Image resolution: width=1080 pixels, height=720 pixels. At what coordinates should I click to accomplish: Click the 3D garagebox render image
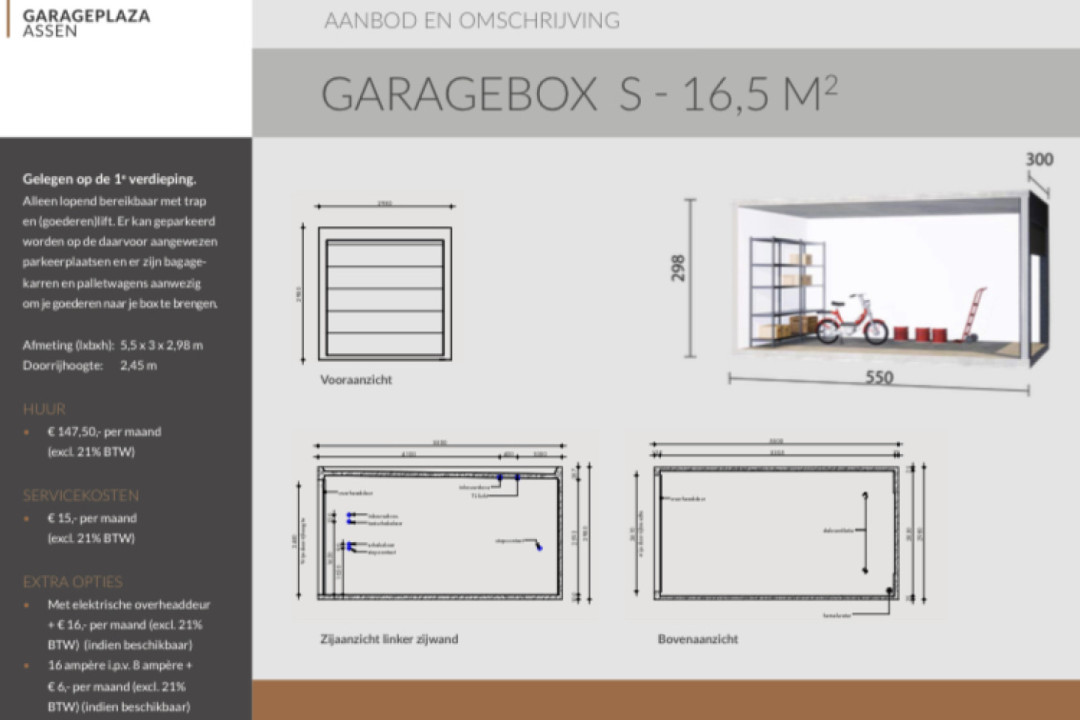pos(890,277)
